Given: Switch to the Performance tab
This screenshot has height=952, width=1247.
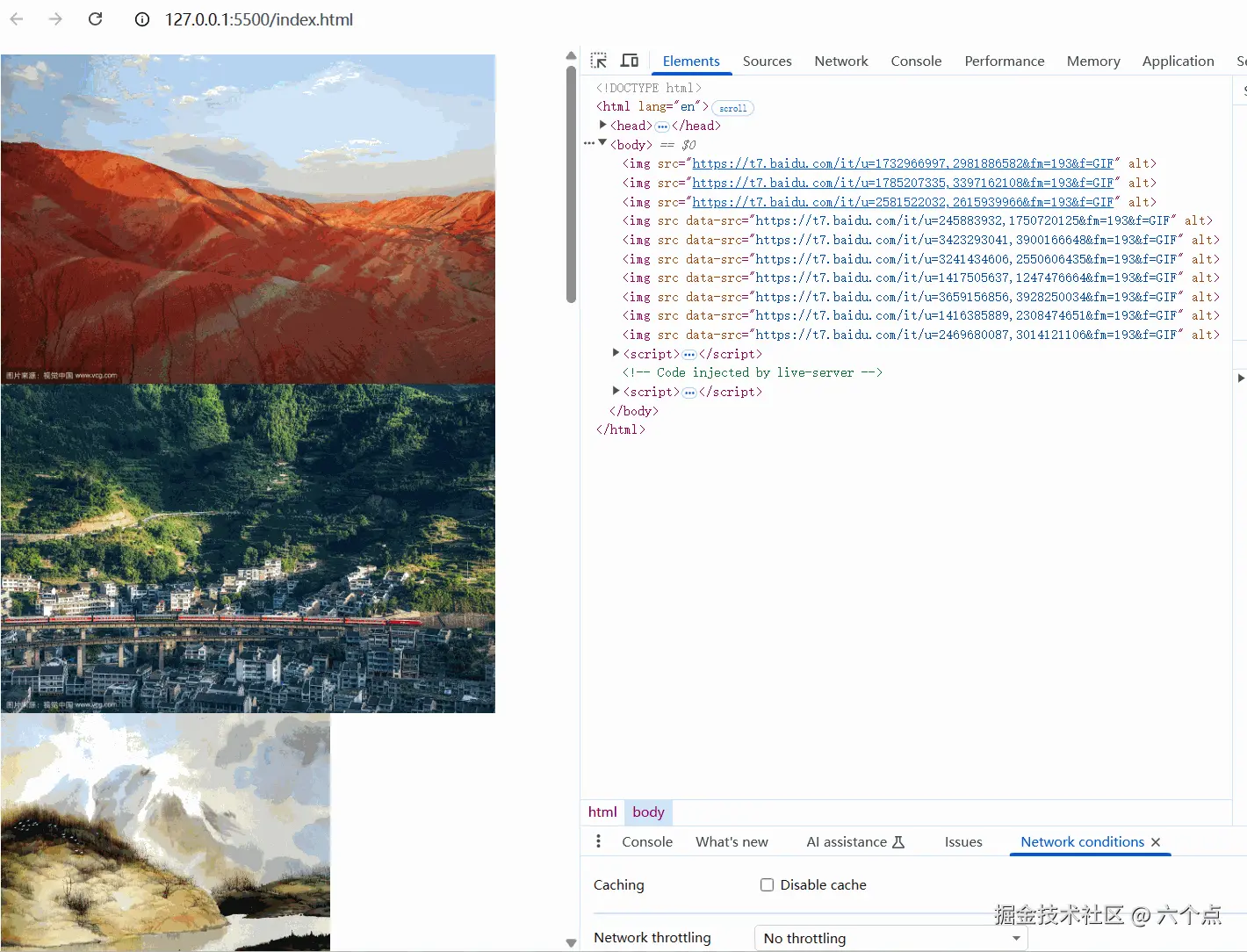Looking at the screenshot, I should [x=1004, y=61].
